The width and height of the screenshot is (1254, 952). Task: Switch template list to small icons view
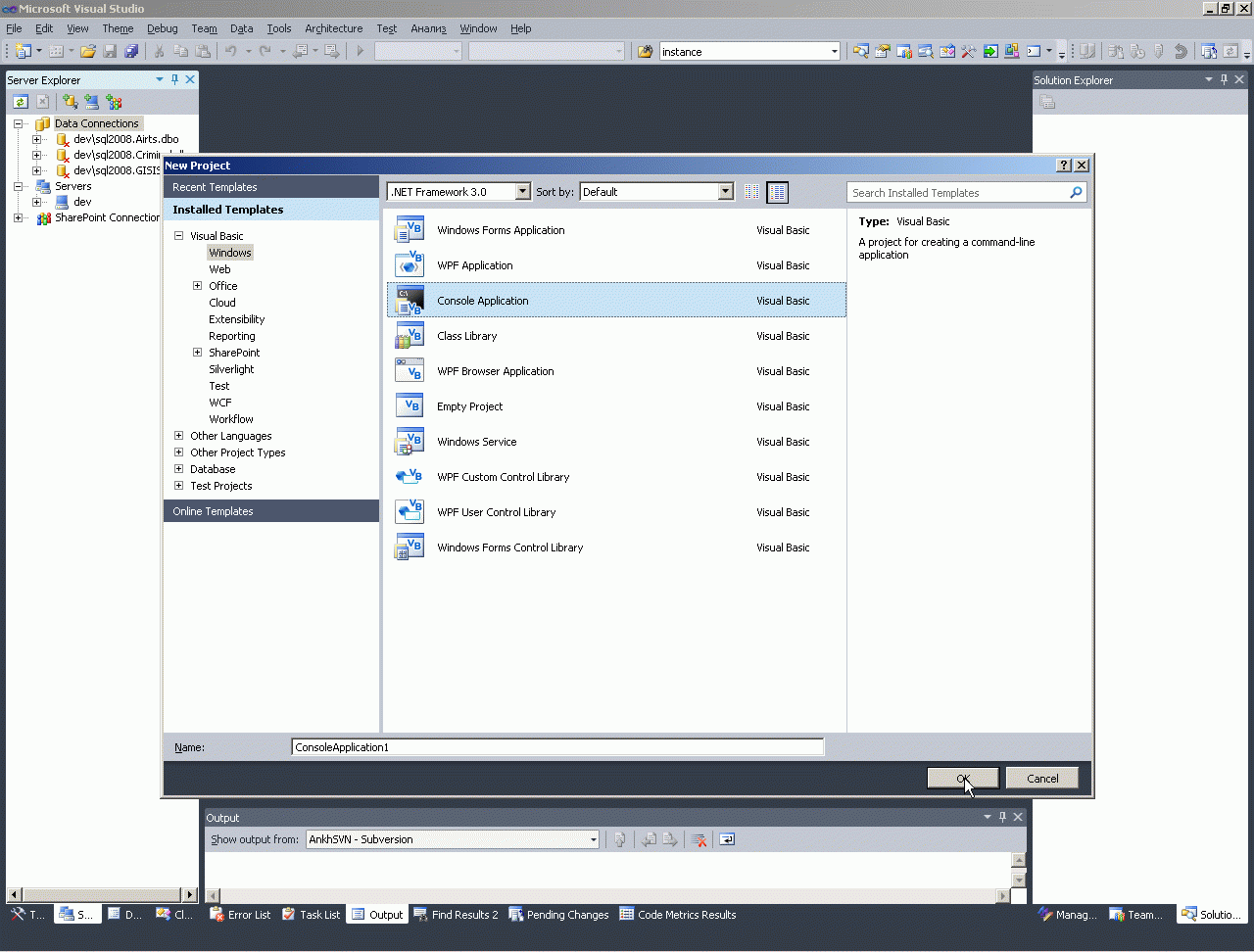pyautogui.click(x=751, y=192)
